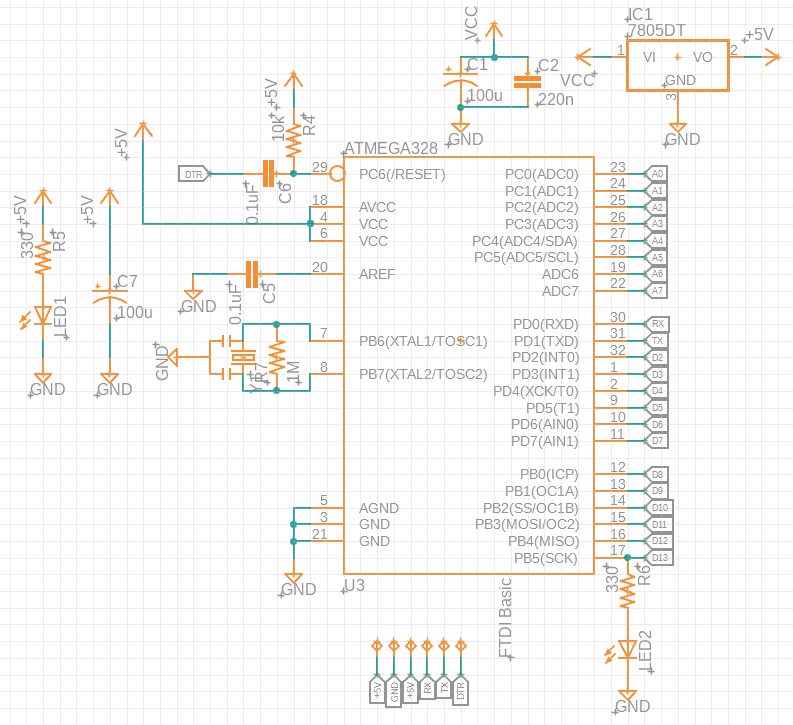Click the A0 net label
Image resolution: width=793 pixels, height=725 pixels.
tap(657, 174)
